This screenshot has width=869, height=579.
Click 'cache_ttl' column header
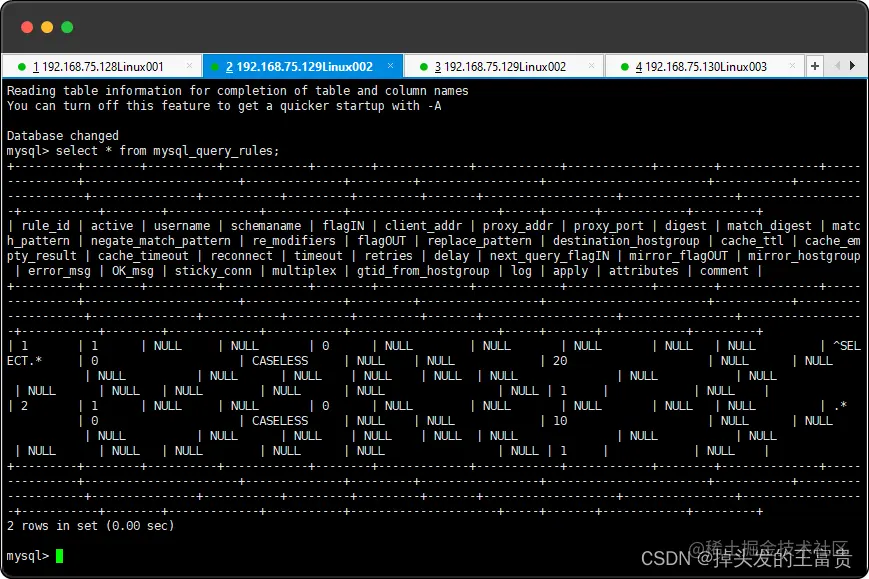click(x=752, y=240)
